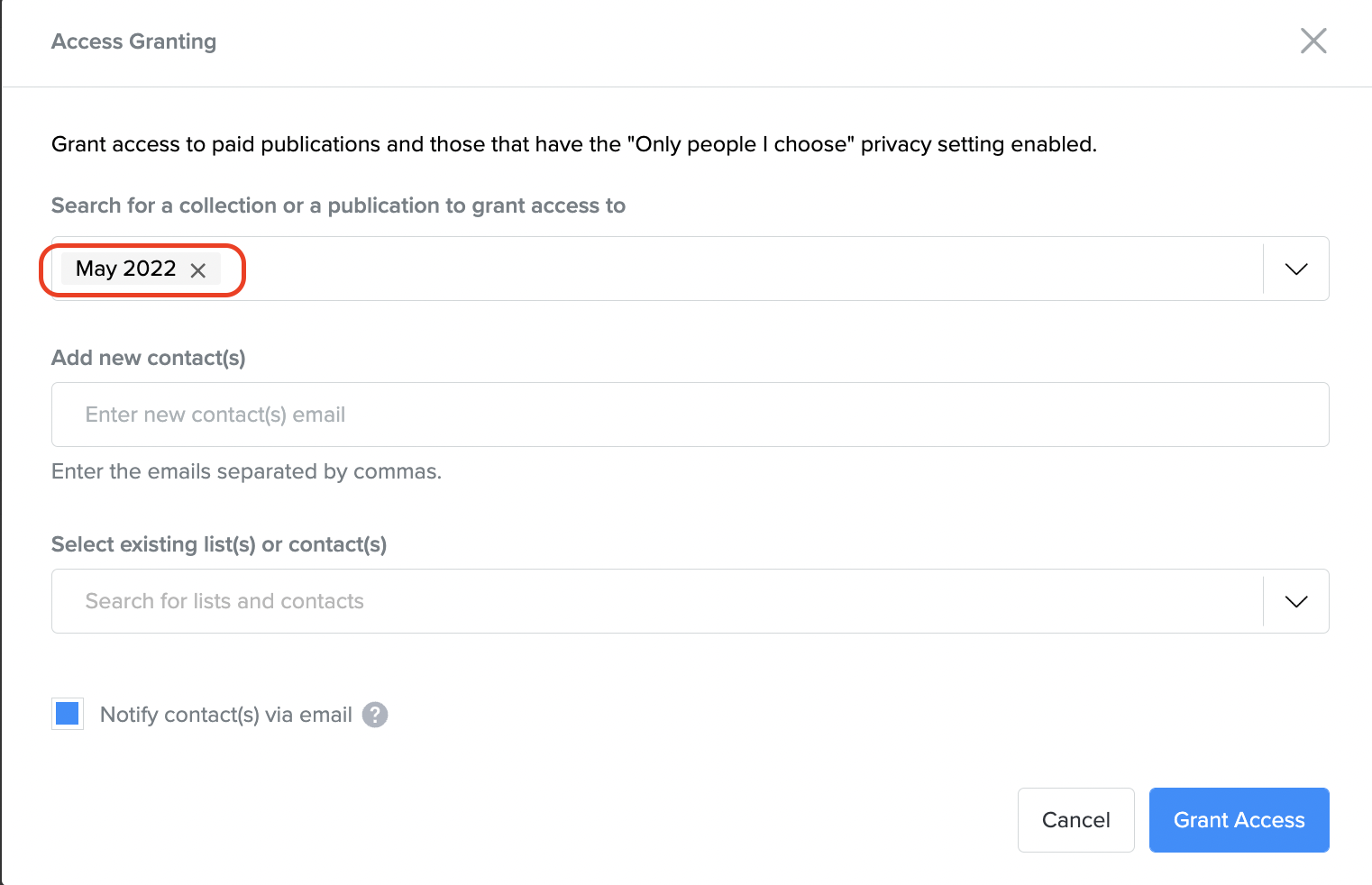The image size is (1372, 885).
Task: Click blank footer space left of Cancel
Action: (541, 820)
